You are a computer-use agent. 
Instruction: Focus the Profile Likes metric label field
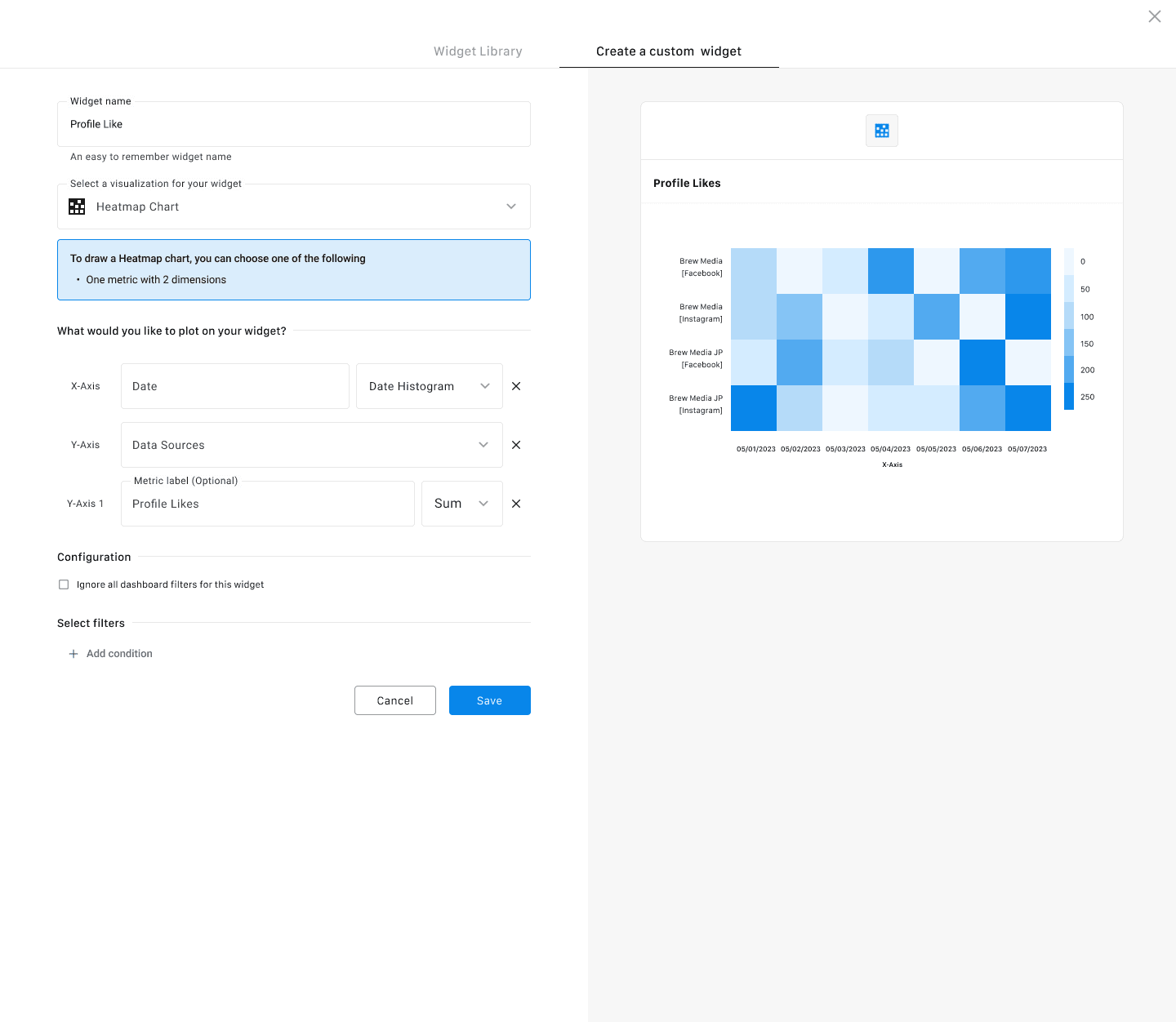[268, 504]
